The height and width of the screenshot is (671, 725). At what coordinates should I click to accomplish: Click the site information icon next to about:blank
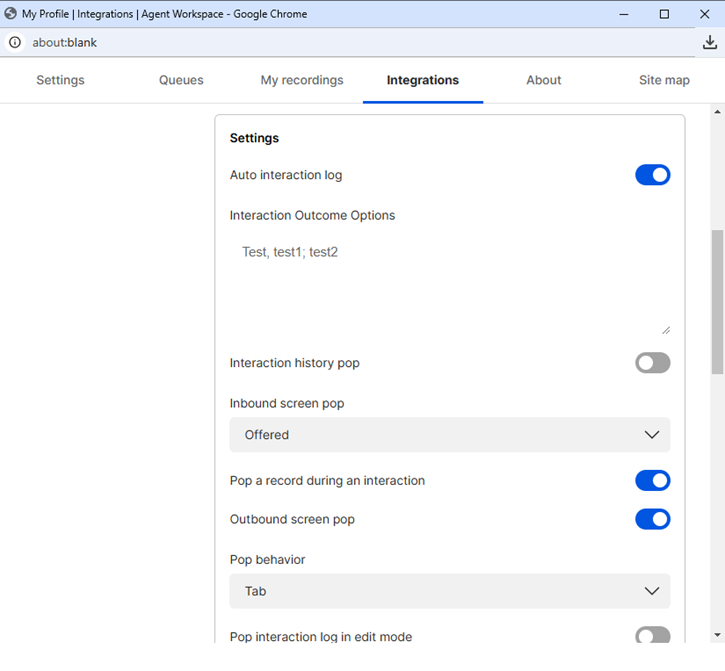coord(15,43)
